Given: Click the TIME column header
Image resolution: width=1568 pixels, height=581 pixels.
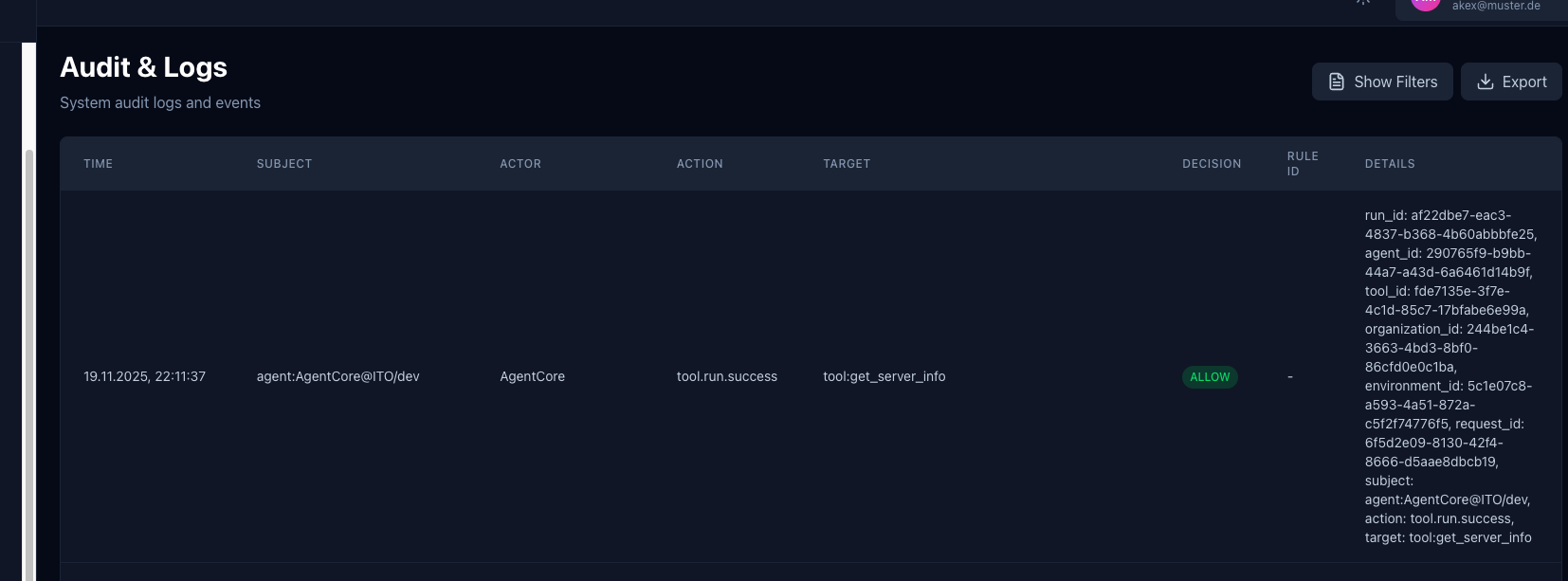Looking at the screenshot, I should (x=99, y=164).
